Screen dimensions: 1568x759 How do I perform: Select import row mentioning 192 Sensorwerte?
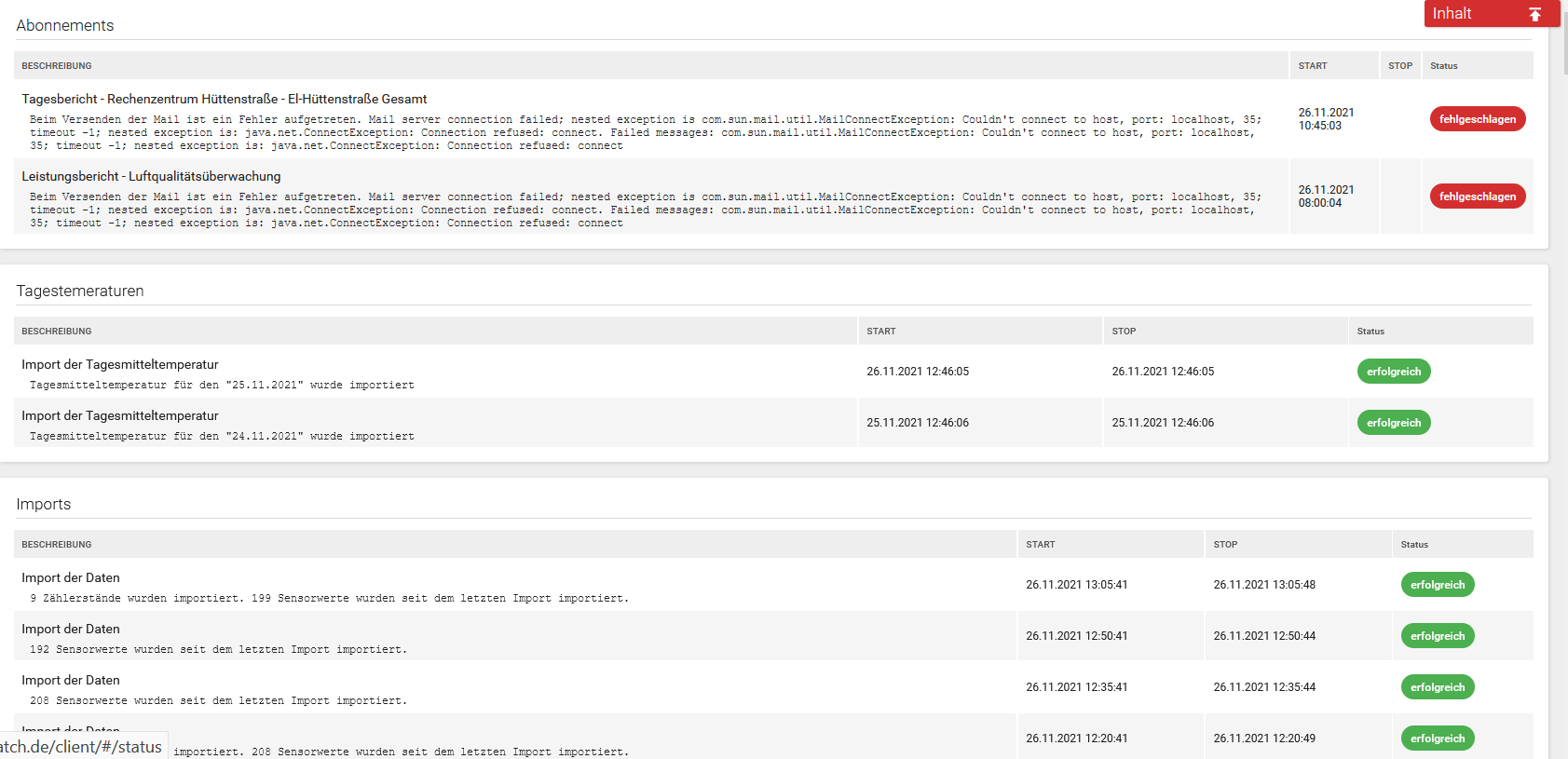(x=218, y=649)
